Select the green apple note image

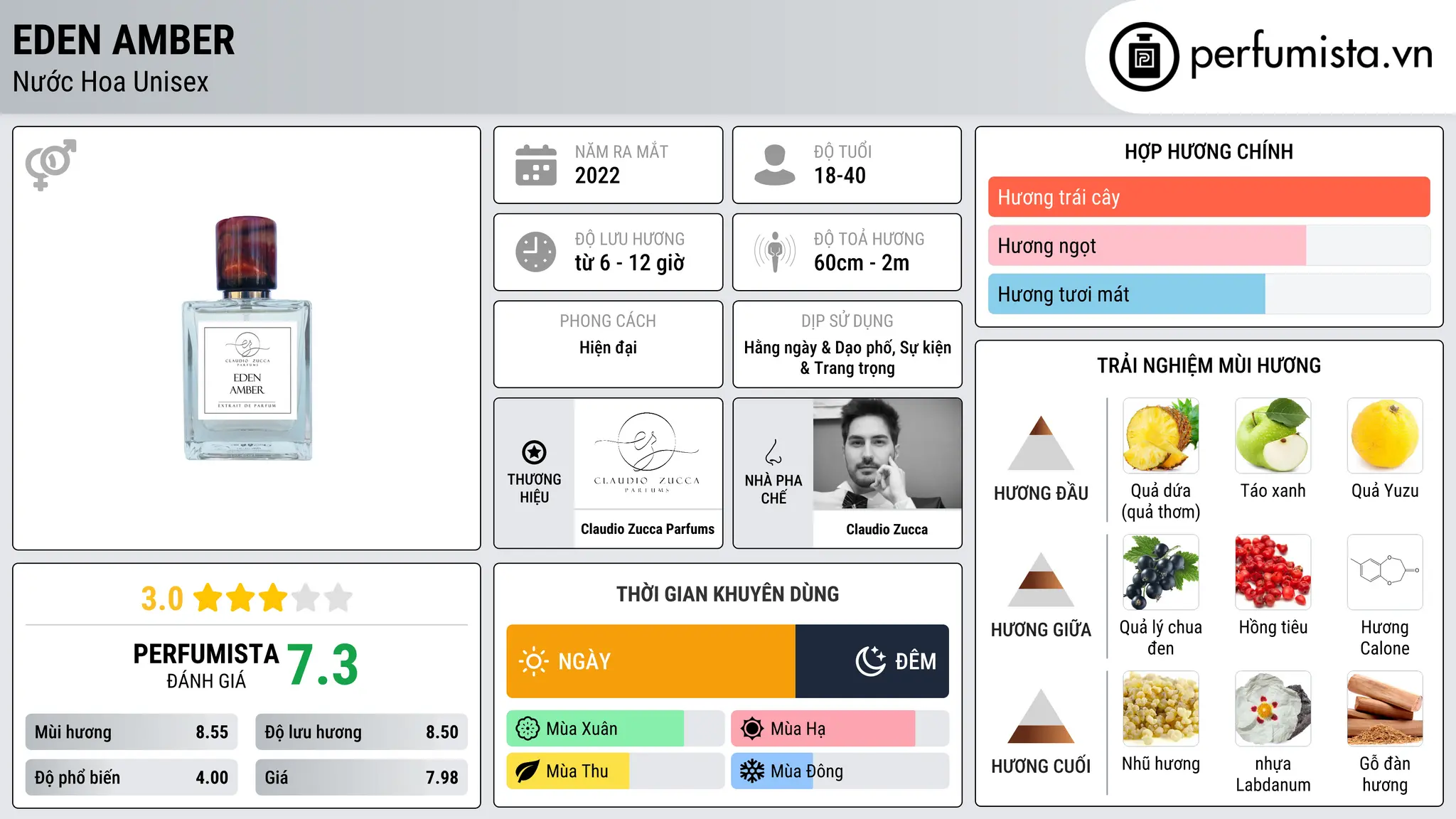(x=1273, y=436)
